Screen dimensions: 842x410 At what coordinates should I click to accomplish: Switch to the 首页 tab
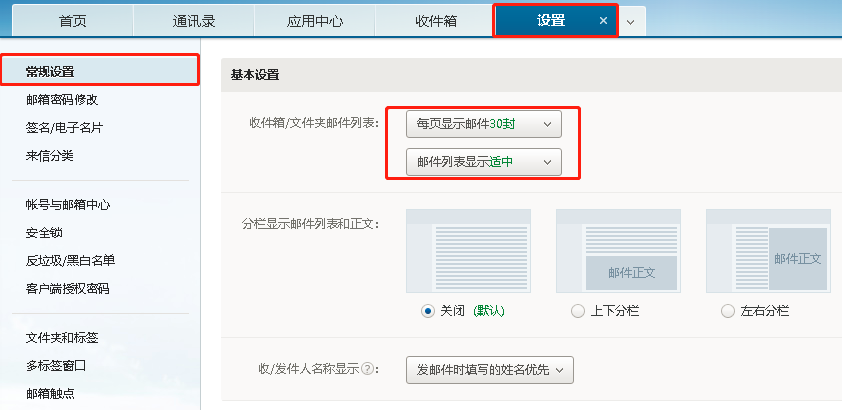(x=72, y=21)
